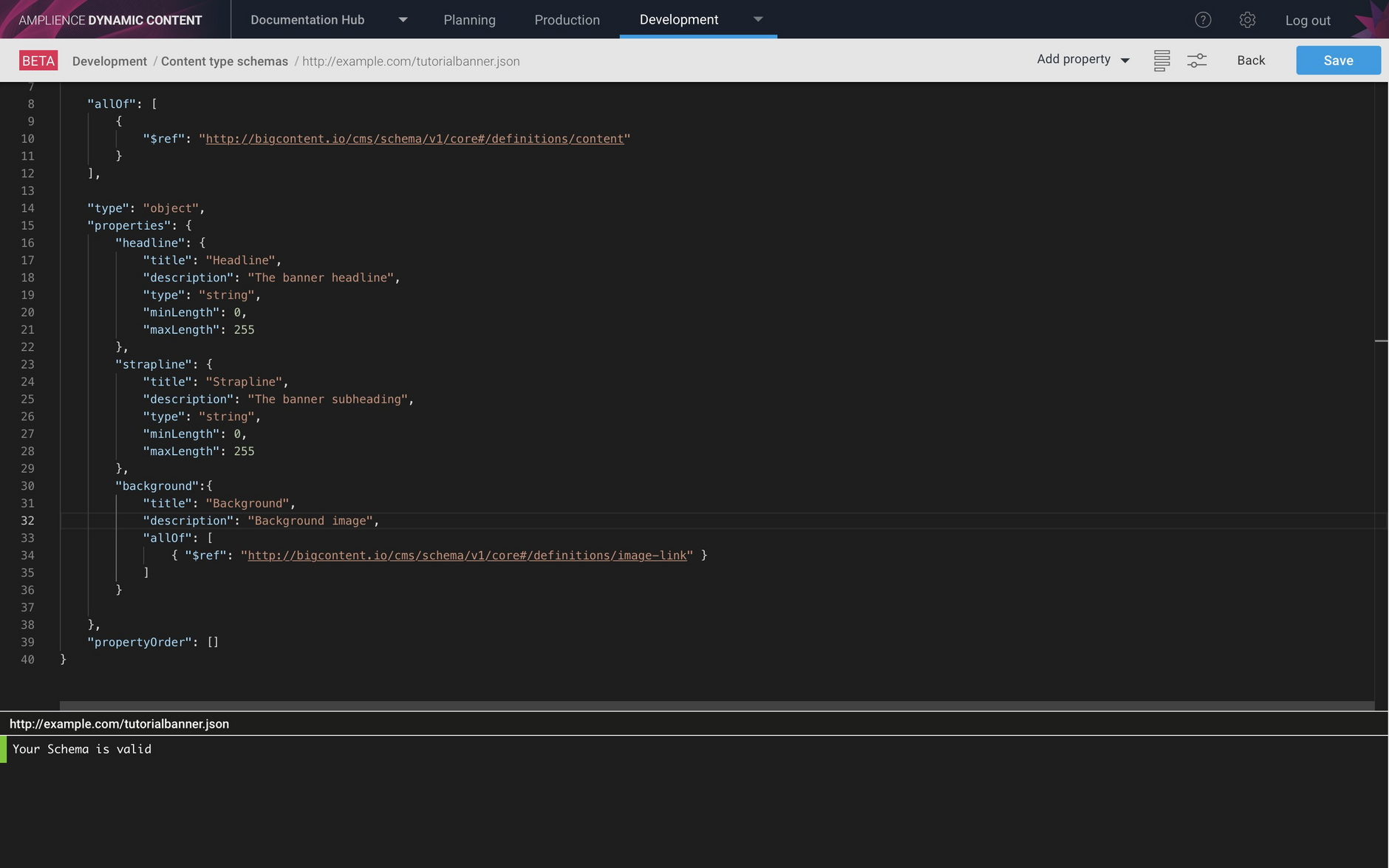Open the help icon
The image size is (1389, 868).
click(1203, 20)
